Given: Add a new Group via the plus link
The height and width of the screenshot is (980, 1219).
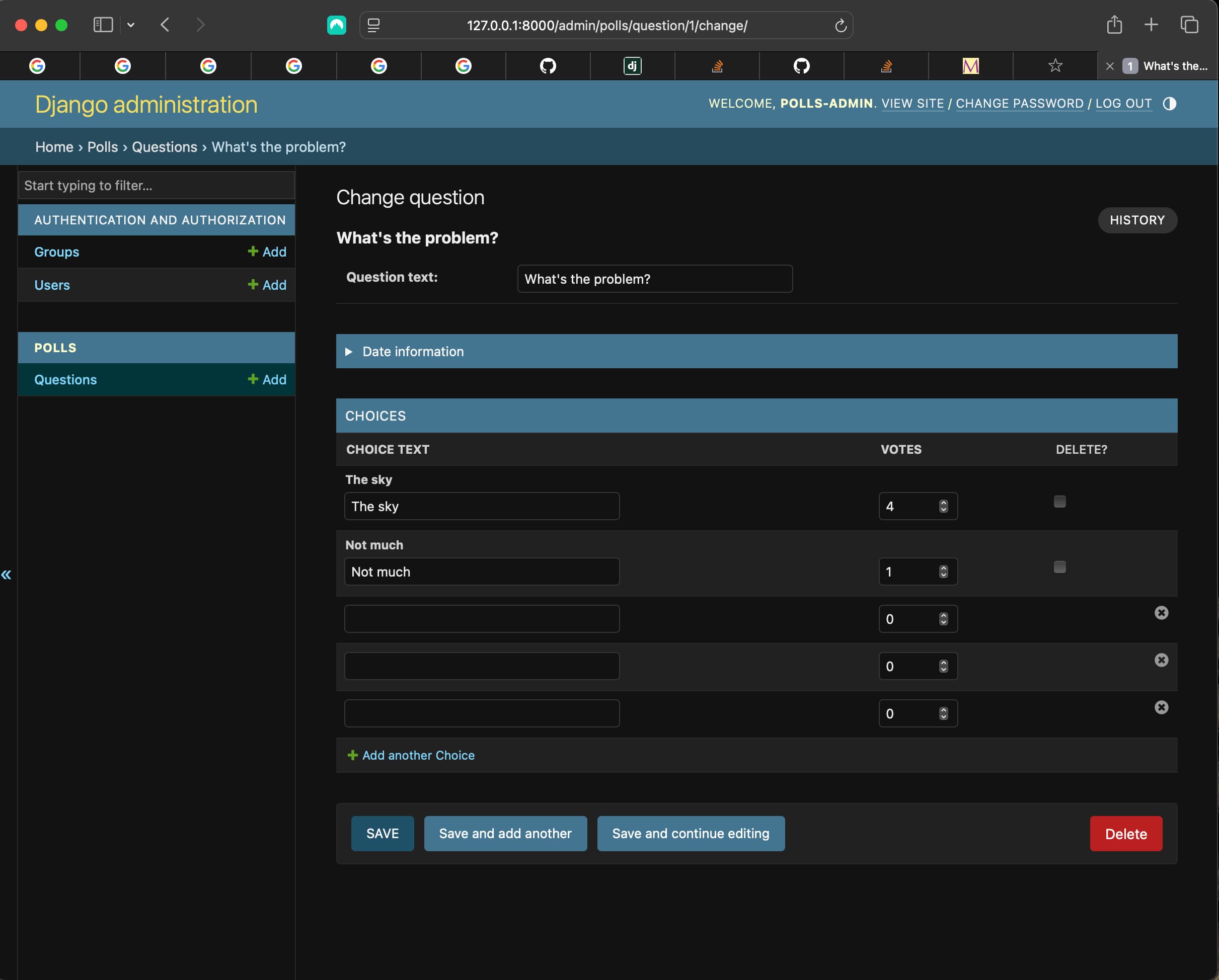Looking at the screenshot, I should coord(267,252).
